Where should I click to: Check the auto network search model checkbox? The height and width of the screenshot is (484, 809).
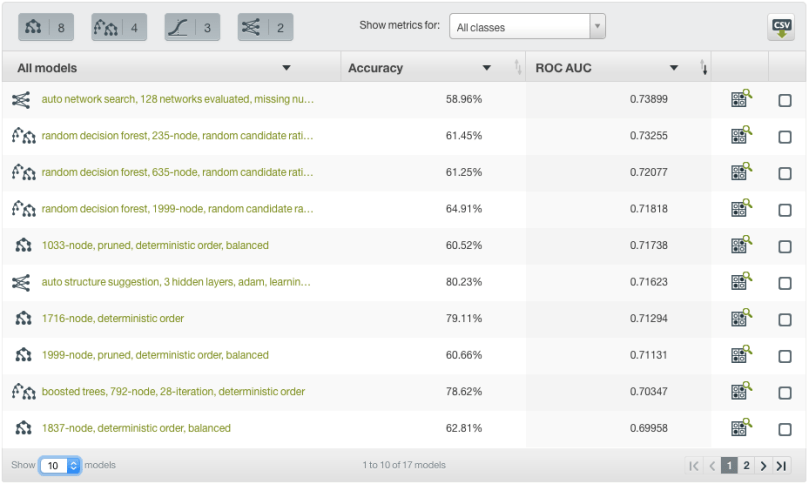(785, 100)
